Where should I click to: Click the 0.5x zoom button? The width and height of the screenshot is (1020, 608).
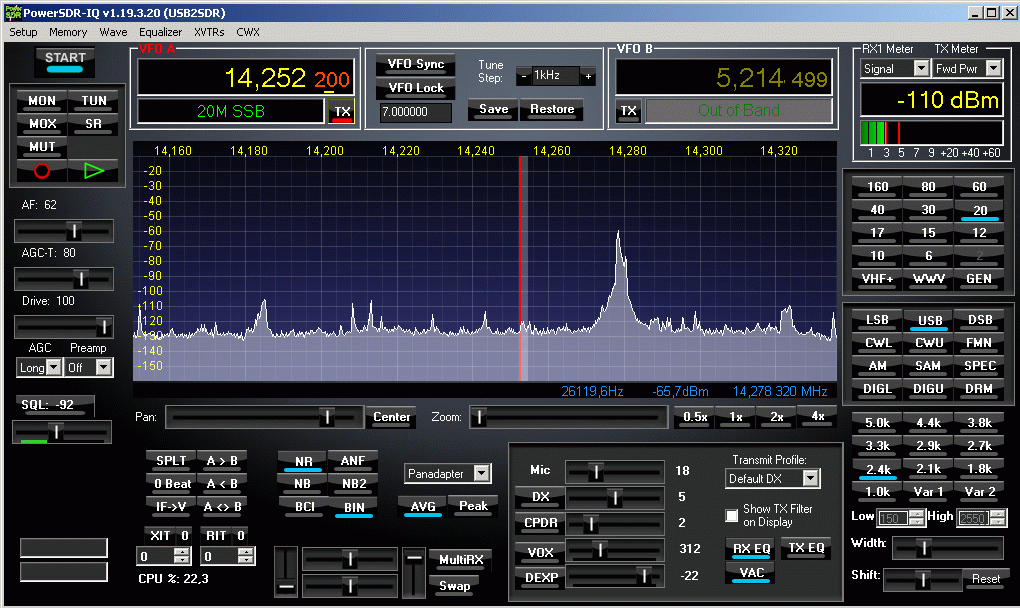click(x=695, y=417)
